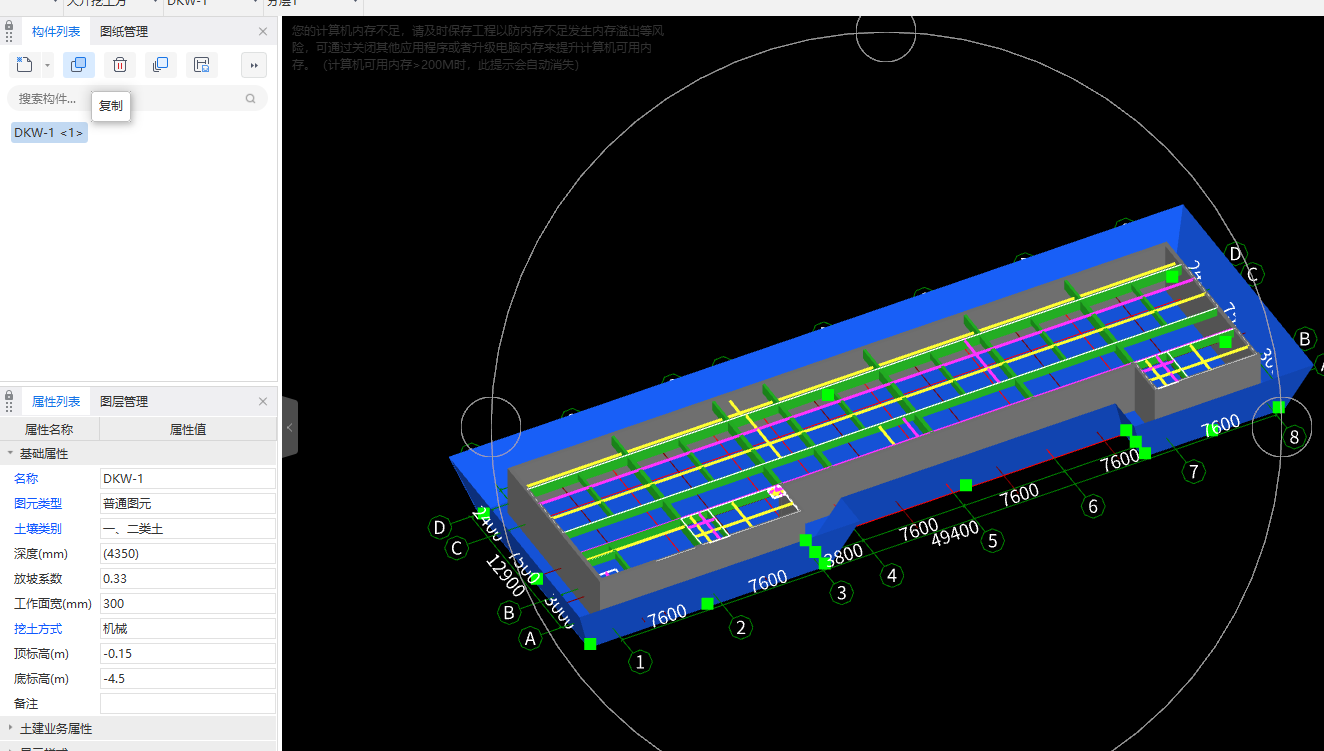Click the 深度 value (4350)
Screen dimensions: 1324x751
[187, 553]
